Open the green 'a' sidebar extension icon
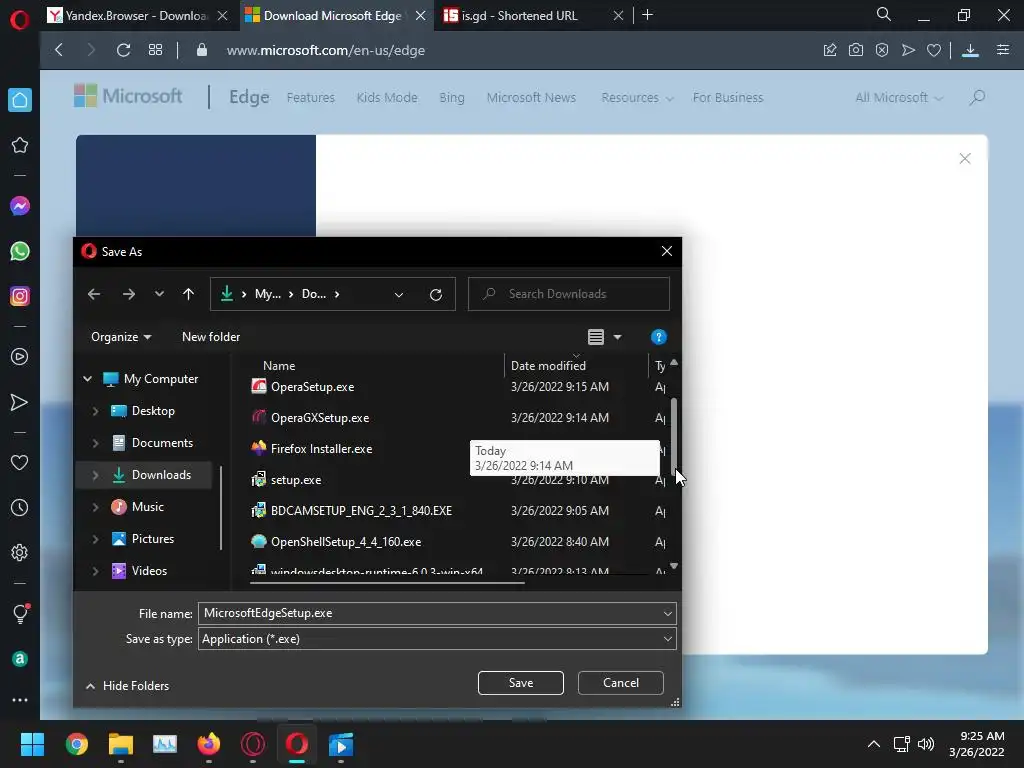This screenshot has height=768, width=1024. point(20,659)
